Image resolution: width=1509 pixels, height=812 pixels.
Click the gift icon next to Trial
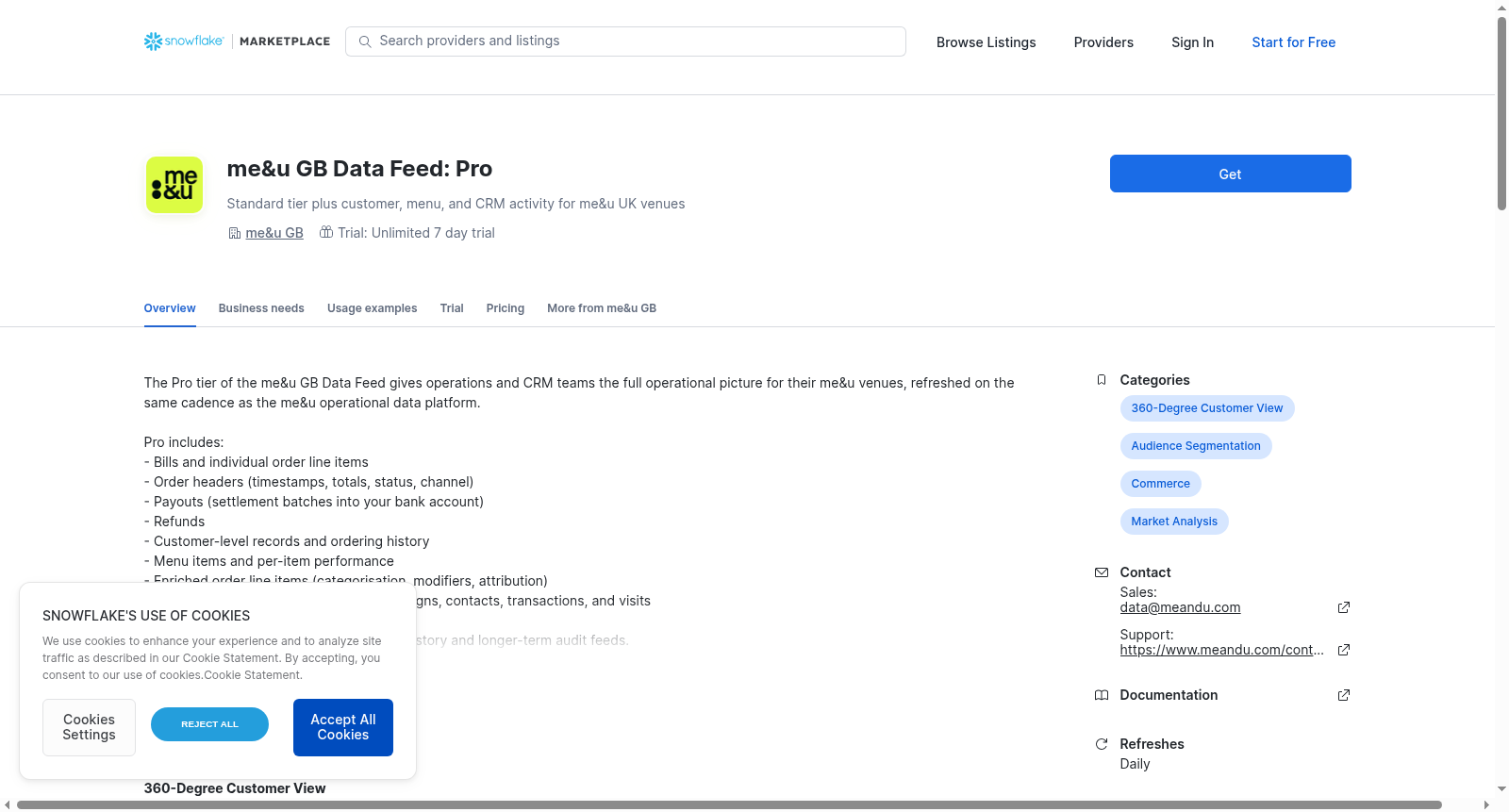click(326, 232)
